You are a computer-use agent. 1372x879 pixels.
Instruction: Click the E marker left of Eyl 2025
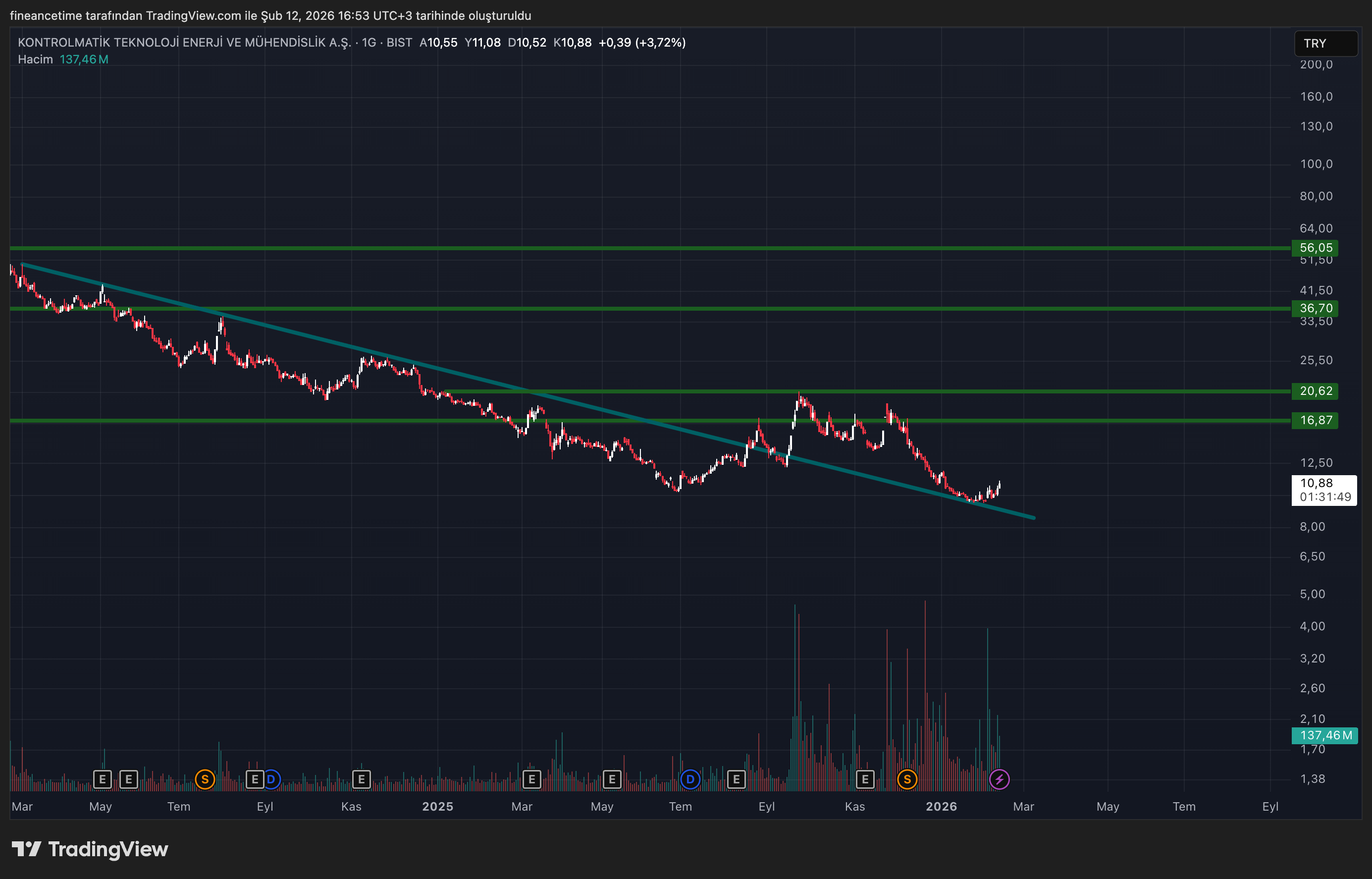click(x=737, y=779)
